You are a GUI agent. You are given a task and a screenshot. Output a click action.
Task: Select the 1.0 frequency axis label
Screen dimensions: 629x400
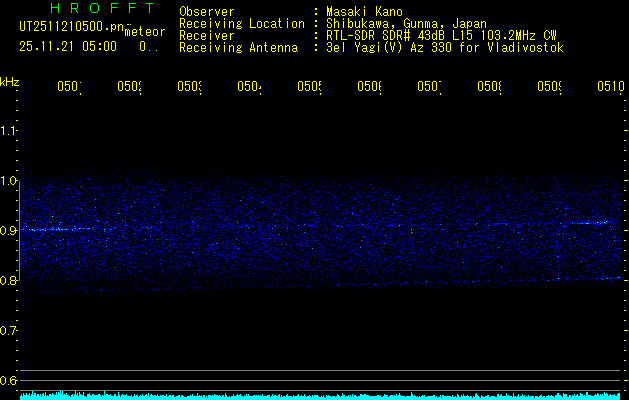(9, 181)
